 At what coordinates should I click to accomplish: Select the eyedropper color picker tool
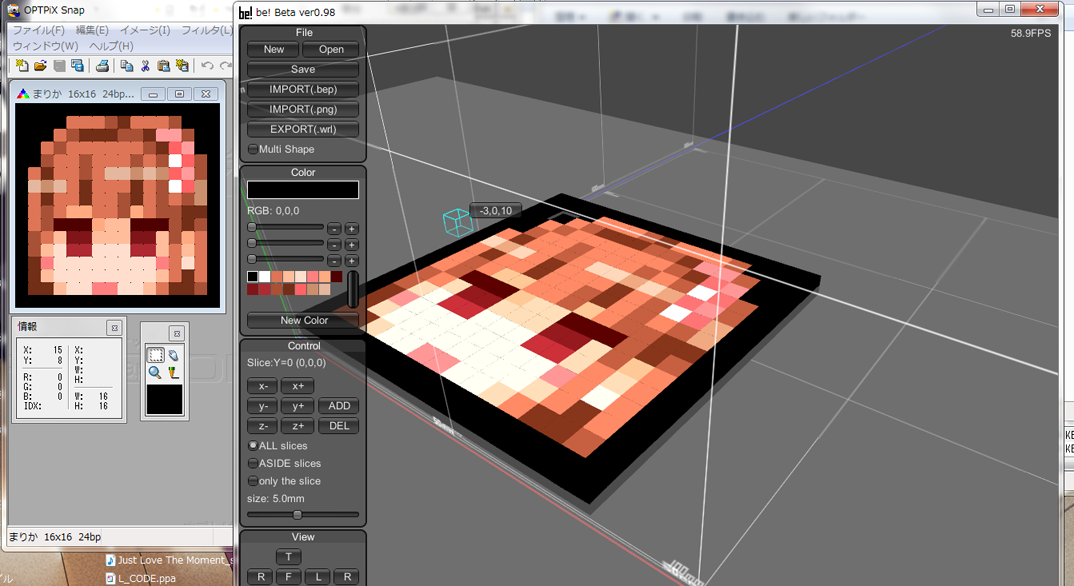173,372
